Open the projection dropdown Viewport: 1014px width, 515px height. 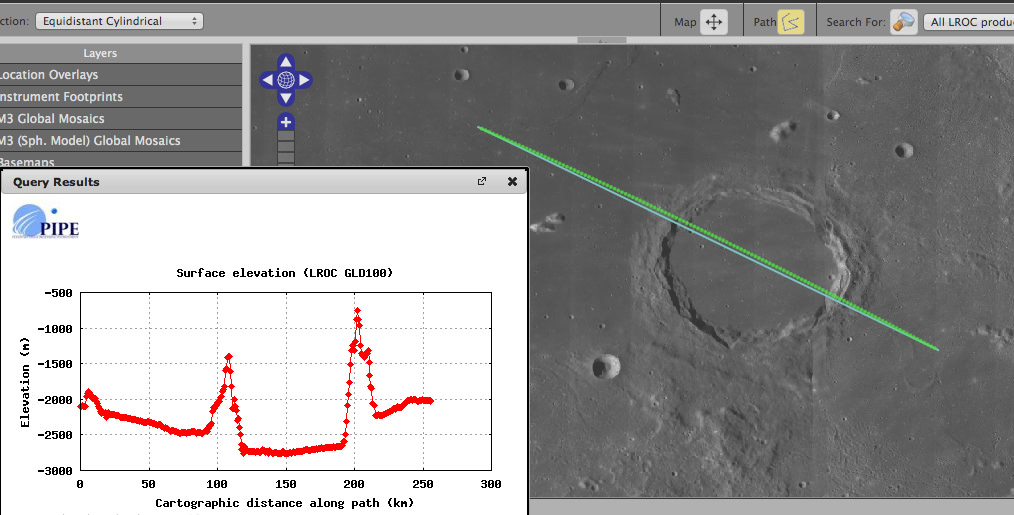pos(119,21)
